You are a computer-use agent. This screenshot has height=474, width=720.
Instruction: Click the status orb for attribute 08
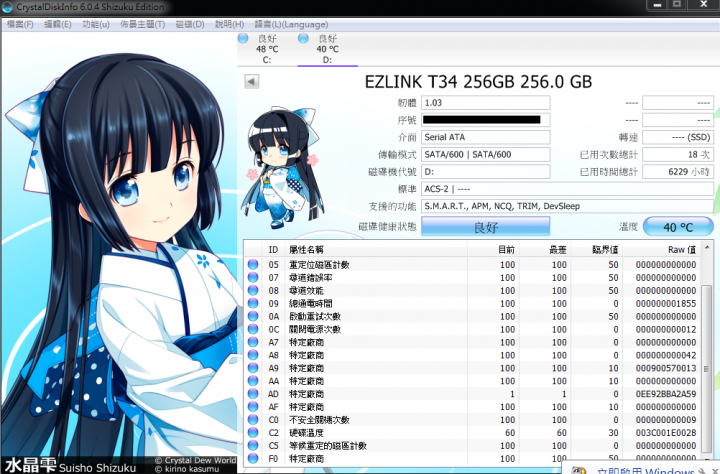pyautogui.click(x=253, y=290)
